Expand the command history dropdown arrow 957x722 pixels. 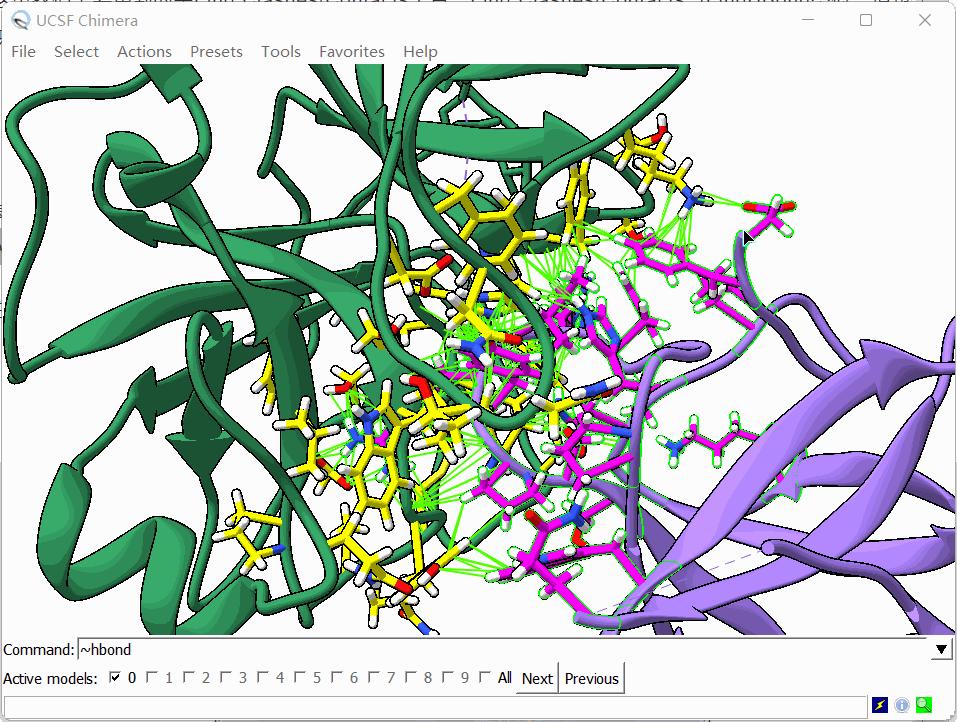tap(941, 650)
